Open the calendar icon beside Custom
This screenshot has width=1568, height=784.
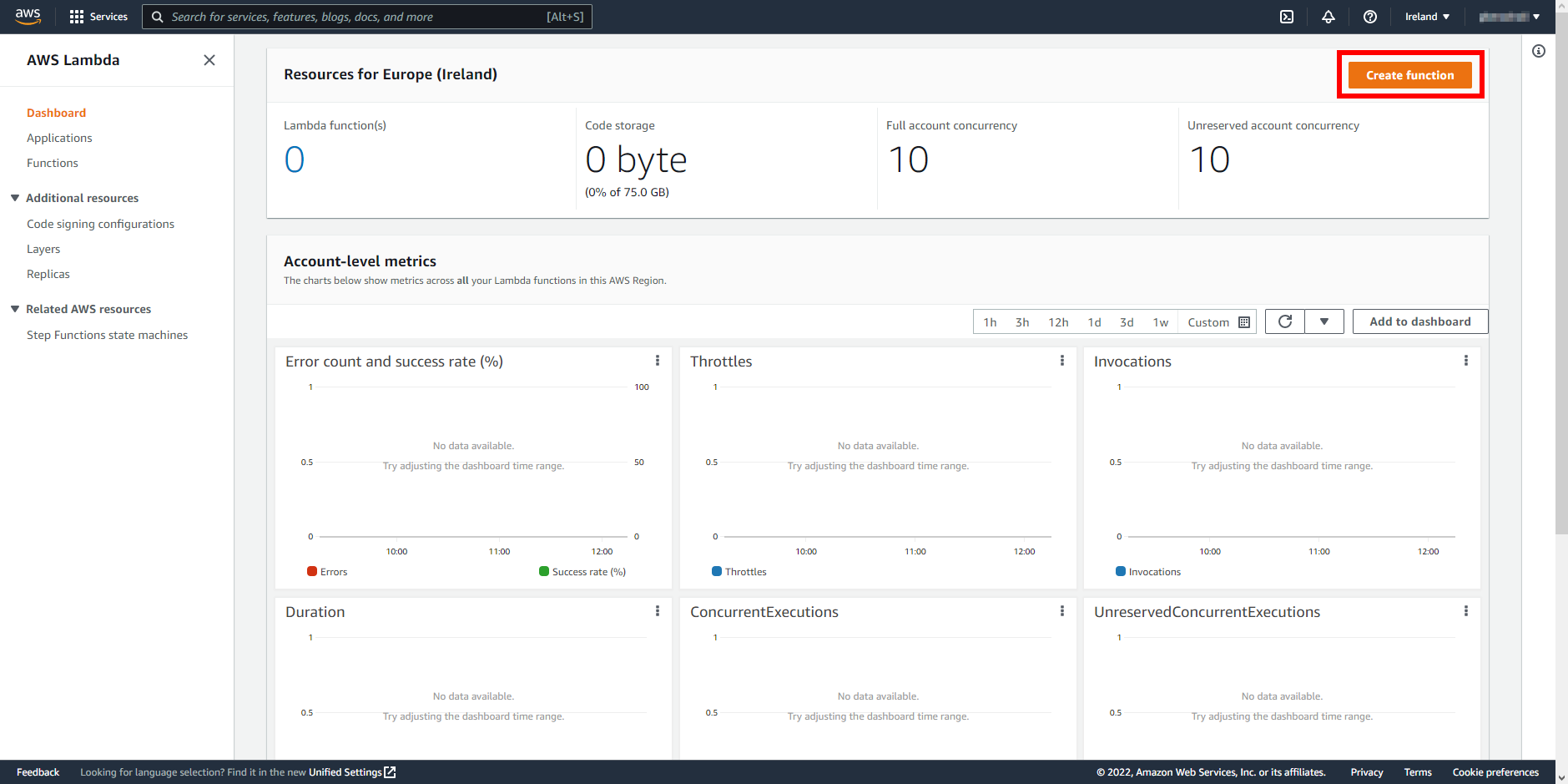click(x=1244, y=321)
